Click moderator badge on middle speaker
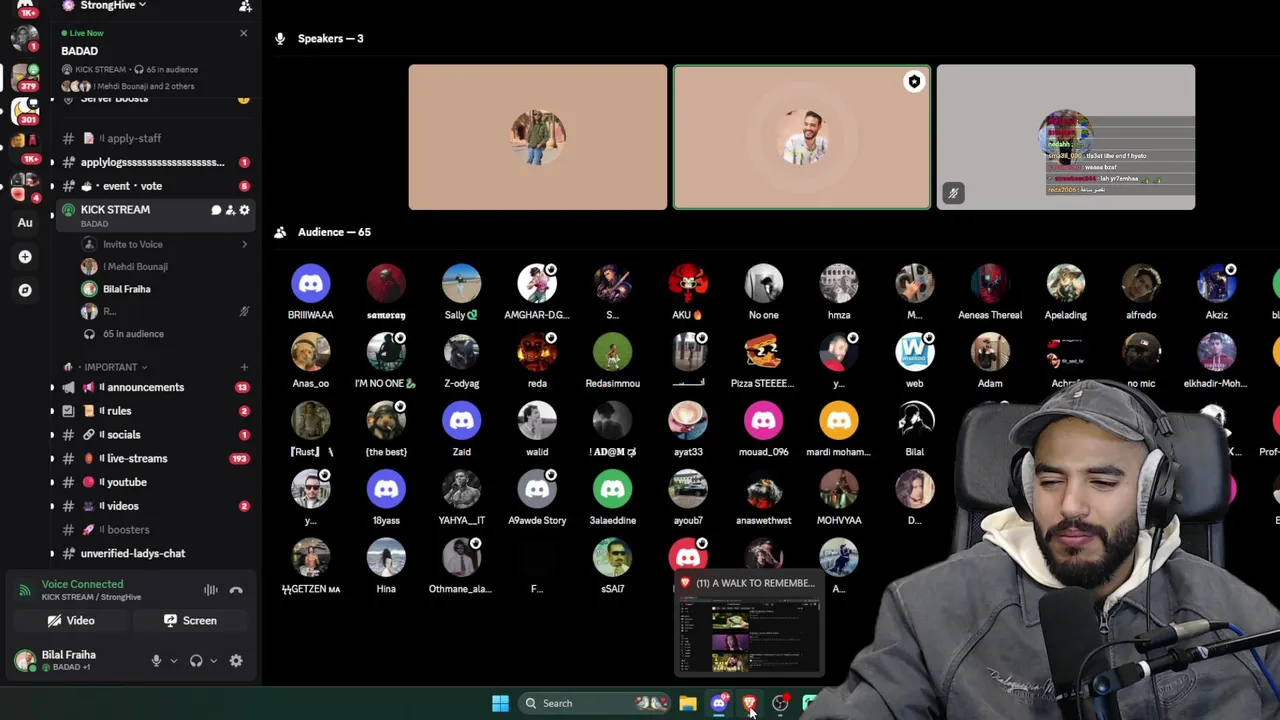Image resolution: width=1280 pixels, height=720 pixels. (x=914, y=82)
